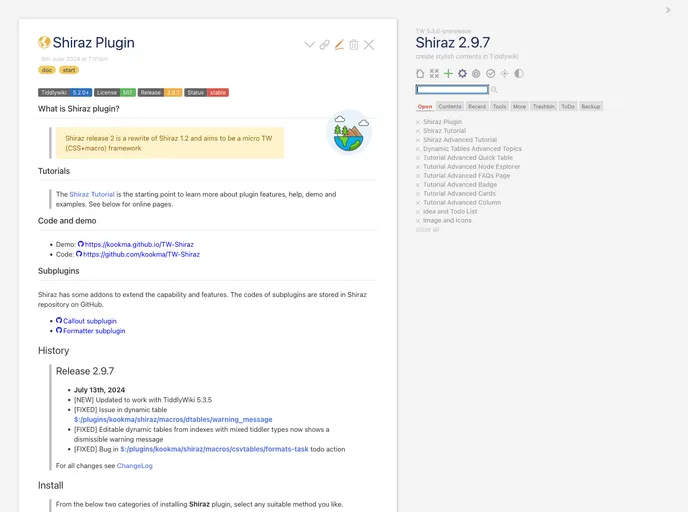Image resolution: width=688 pixels, height=512 pixels.
Task: Collapse the sidebar with the top-right chevron
Action: 668,10
